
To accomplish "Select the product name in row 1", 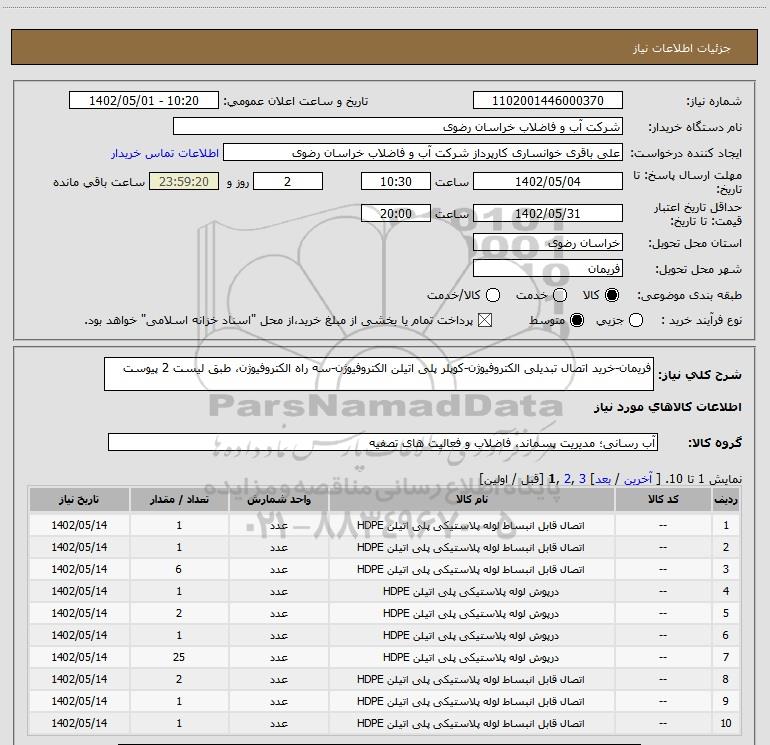I will point(471,525).
